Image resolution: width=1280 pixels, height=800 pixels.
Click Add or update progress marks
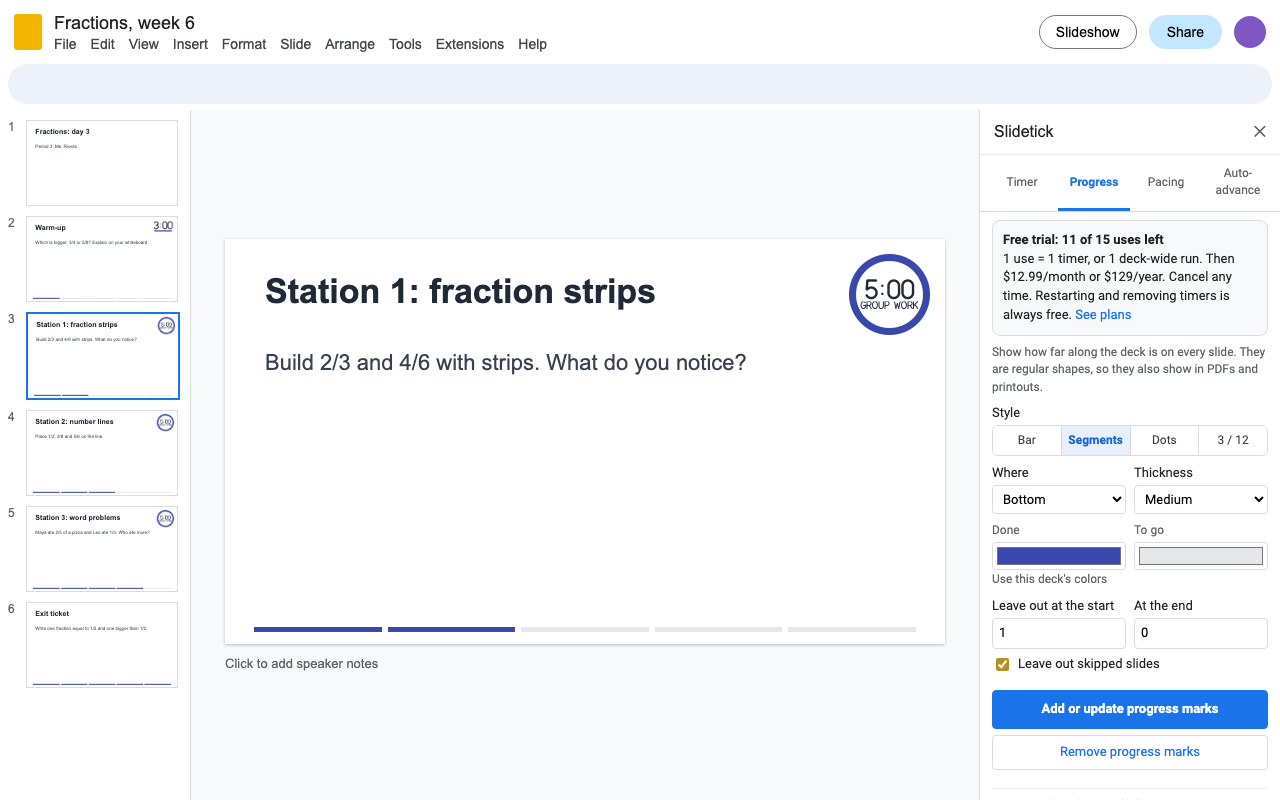(x=1130, y=709)
